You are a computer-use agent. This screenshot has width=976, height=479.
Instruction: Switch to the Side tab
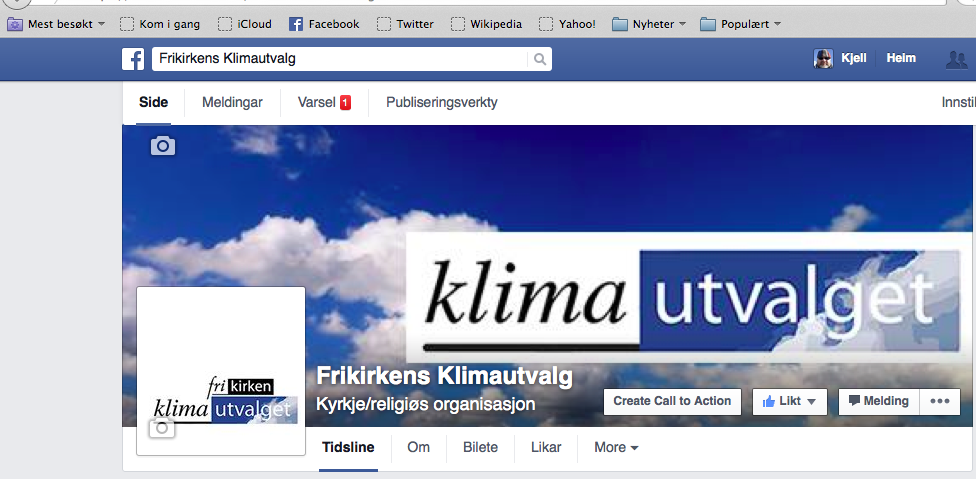click(153, 102)
